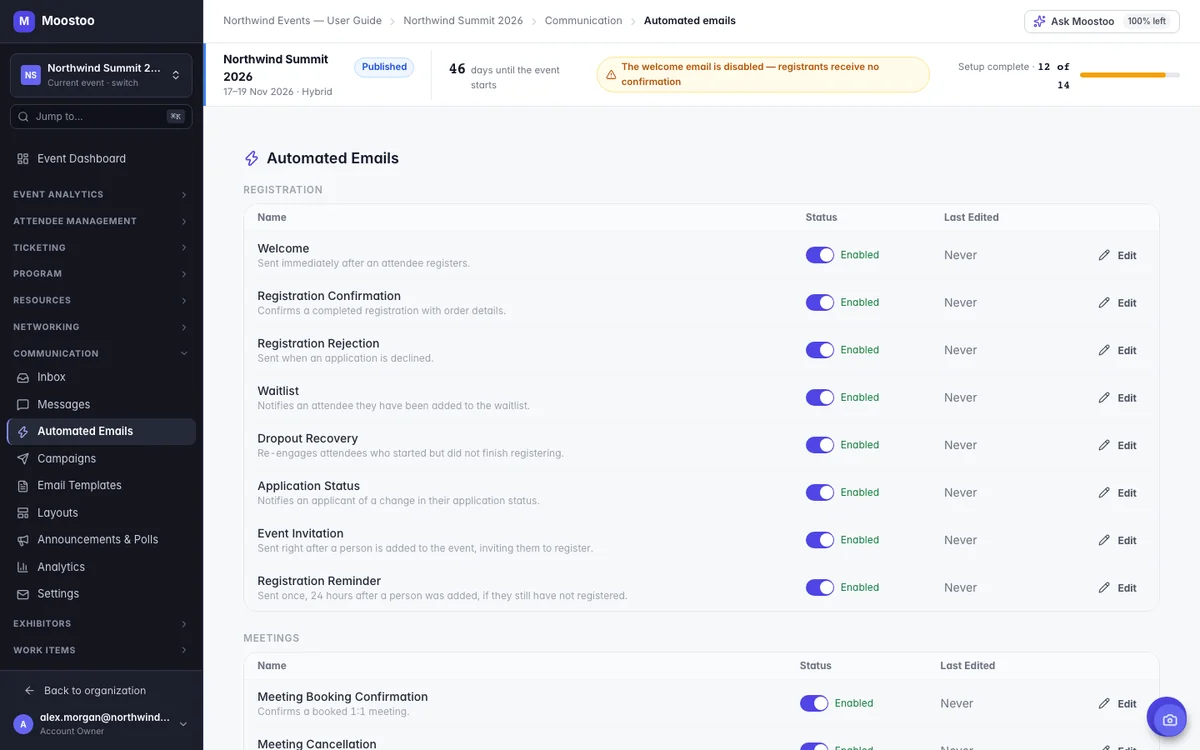Click the back arrow icon beside Back to organization
The image size is (1200, 750).
(30, 691)
